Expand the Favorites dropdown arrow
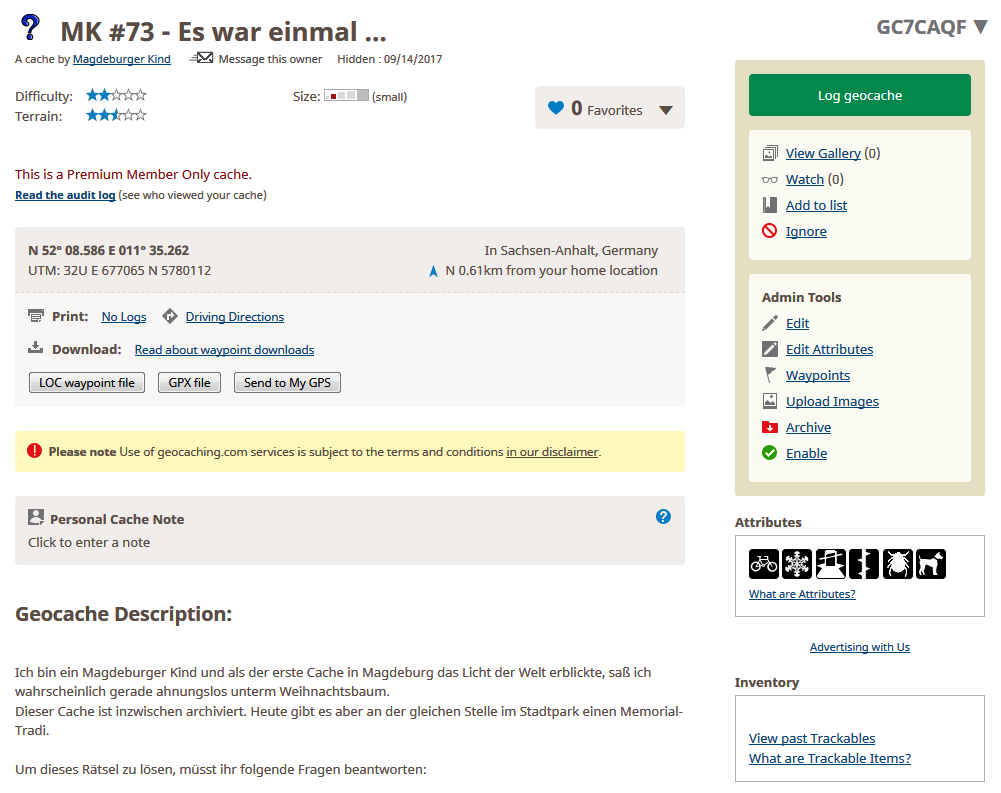This screenshot has width=1001, height=793. click(666, 110)
